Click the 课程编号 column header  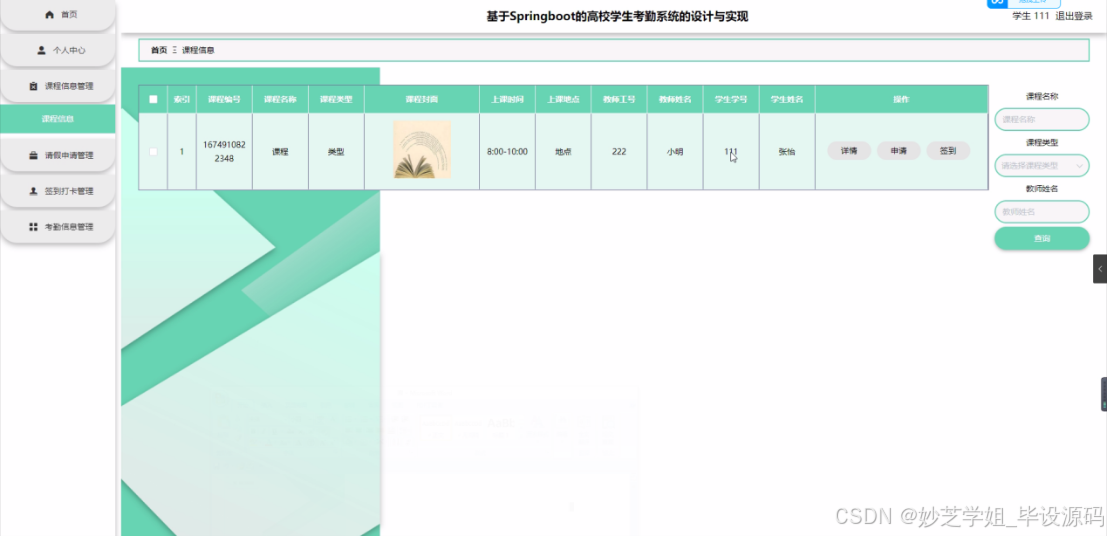[x=224, y=100]
